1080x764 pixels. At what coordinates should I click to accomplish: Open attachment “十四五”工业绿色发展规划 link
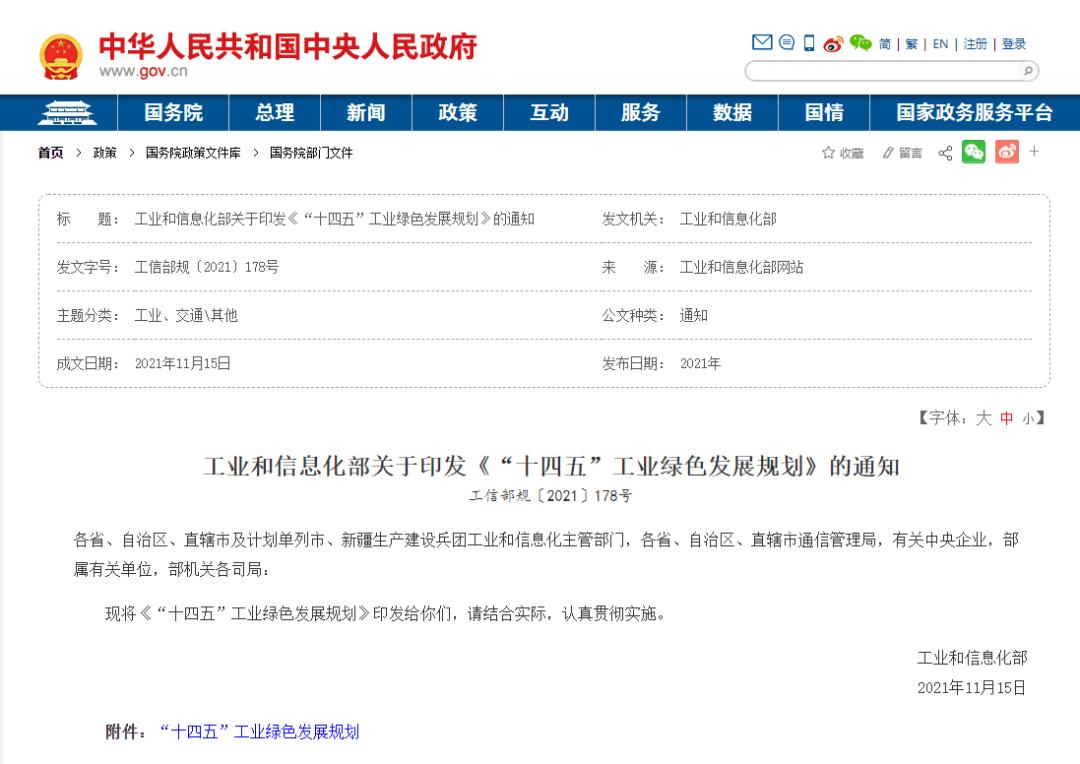[260, 732]
